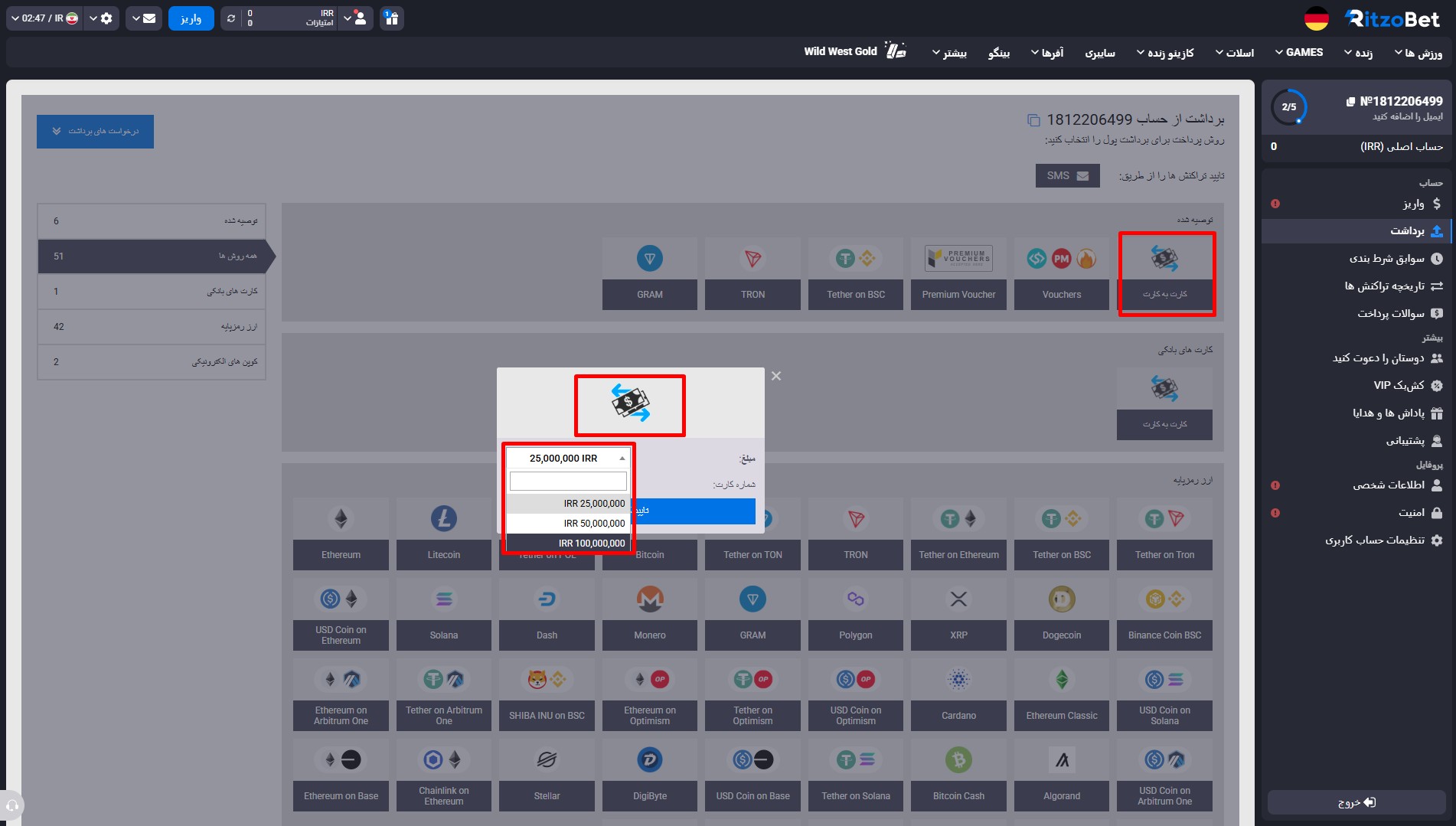This screenshot has height=826, width=1456.
Task: Select Cardano withdrawal method
Action: point(958,695)
